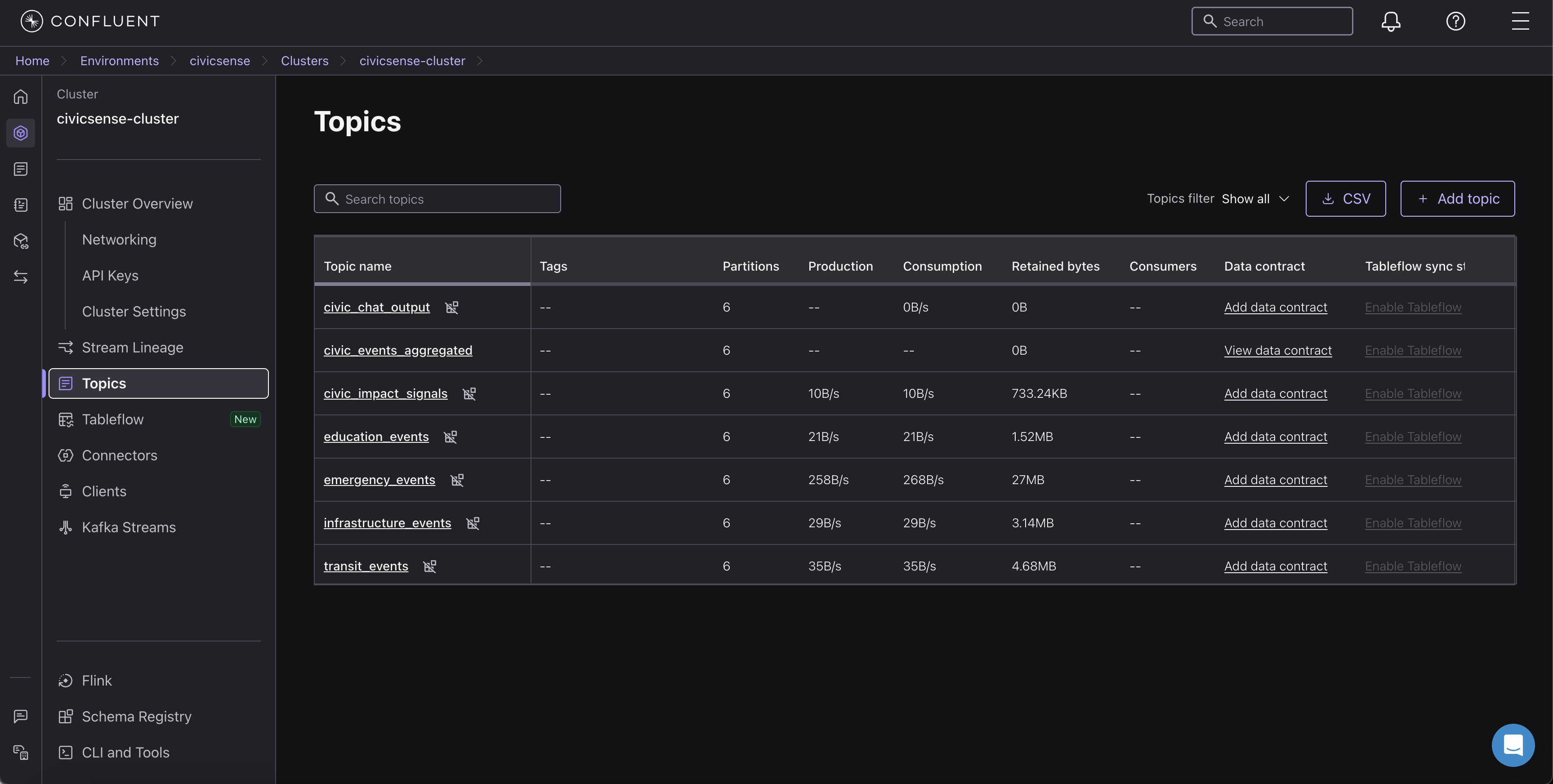Click the no-schema icon beside civic_chat_output
The height and width of the screenshot is (784, 1553).
[x=451, y=307]
